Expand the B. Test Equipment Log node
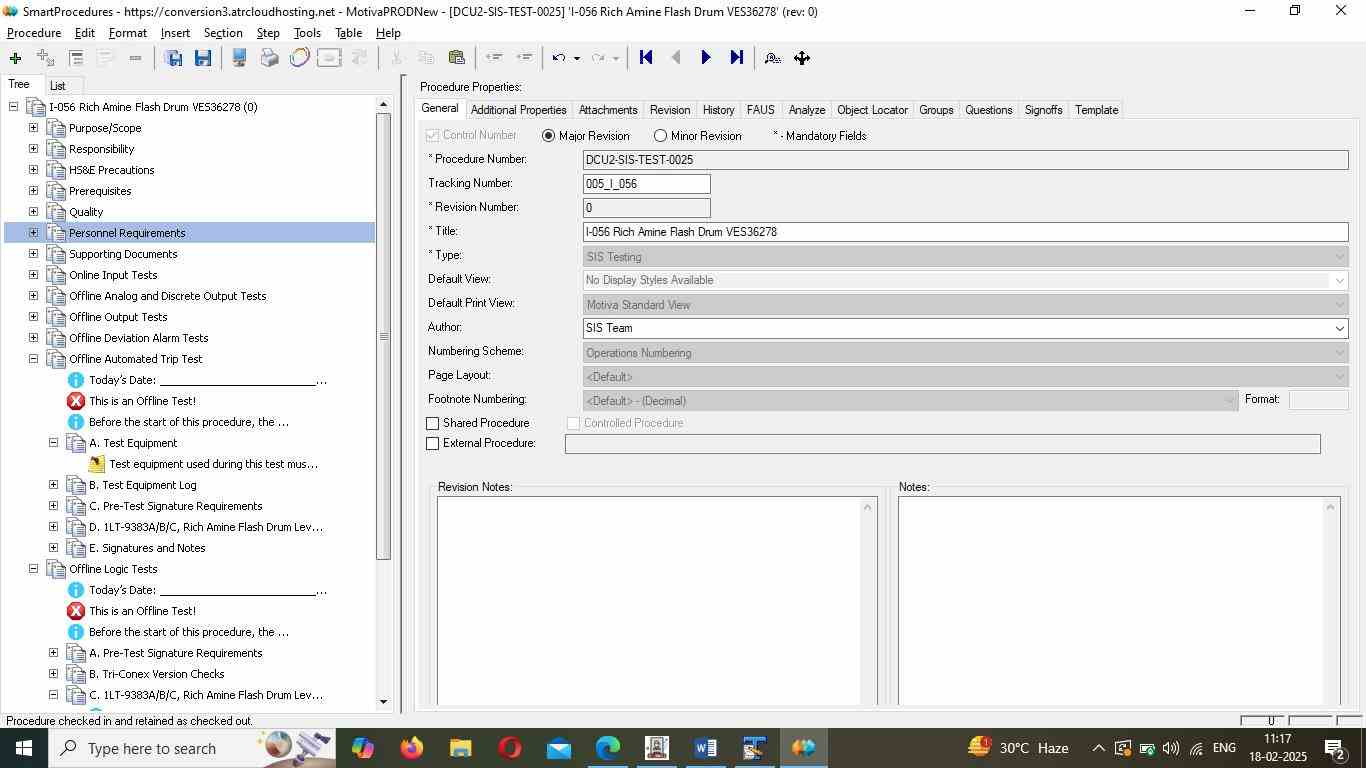This screenshot has height=768, width=1366. (x=54, y=485)
